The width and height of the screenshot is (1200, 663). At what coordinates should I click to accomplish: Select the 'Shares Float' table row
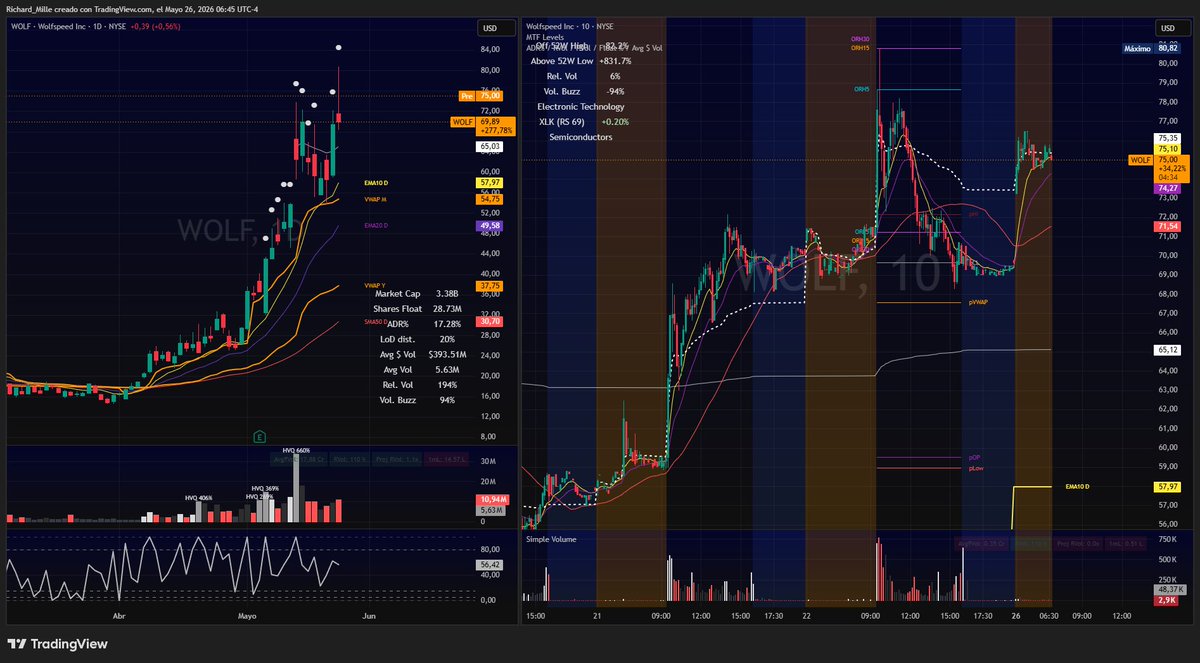(x=415, y=309)
